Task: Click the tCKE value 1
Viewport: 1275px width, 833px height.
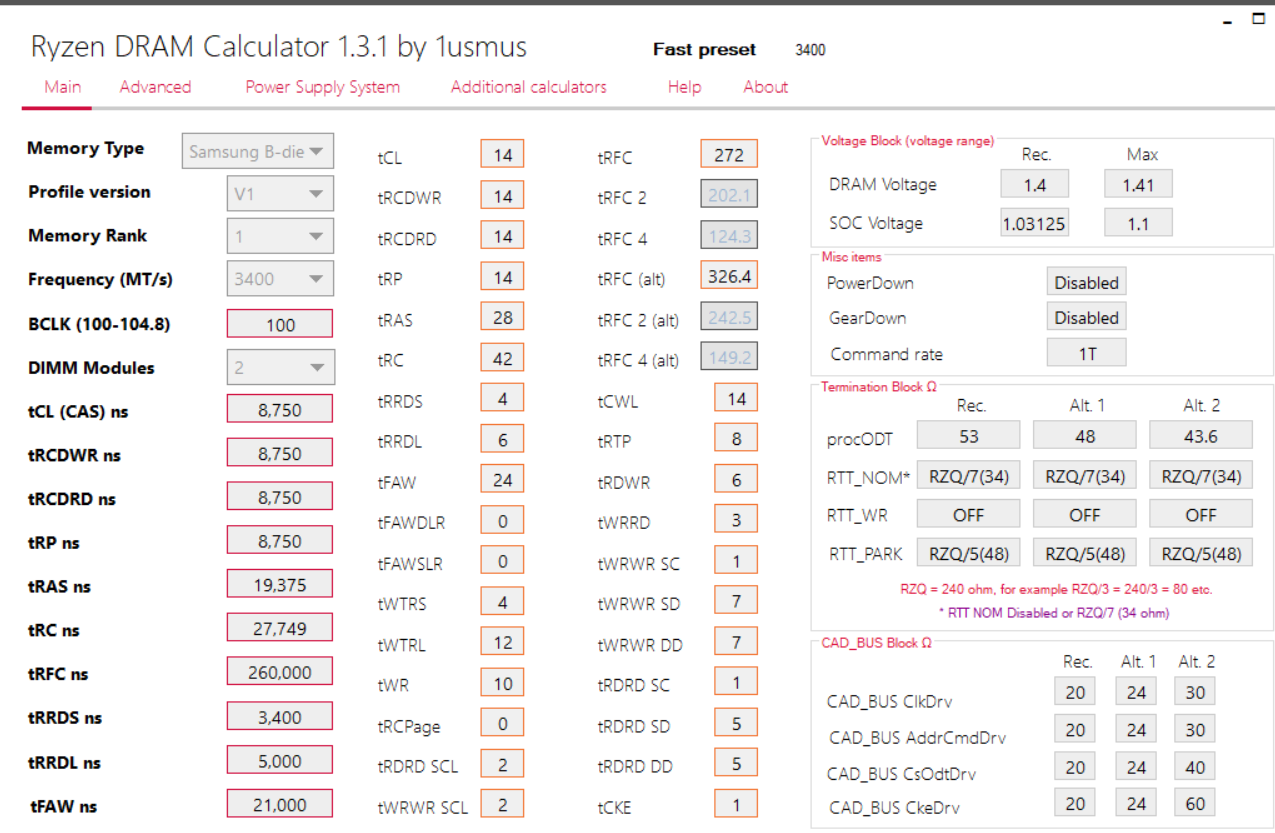Action: (x=737, y=804)
